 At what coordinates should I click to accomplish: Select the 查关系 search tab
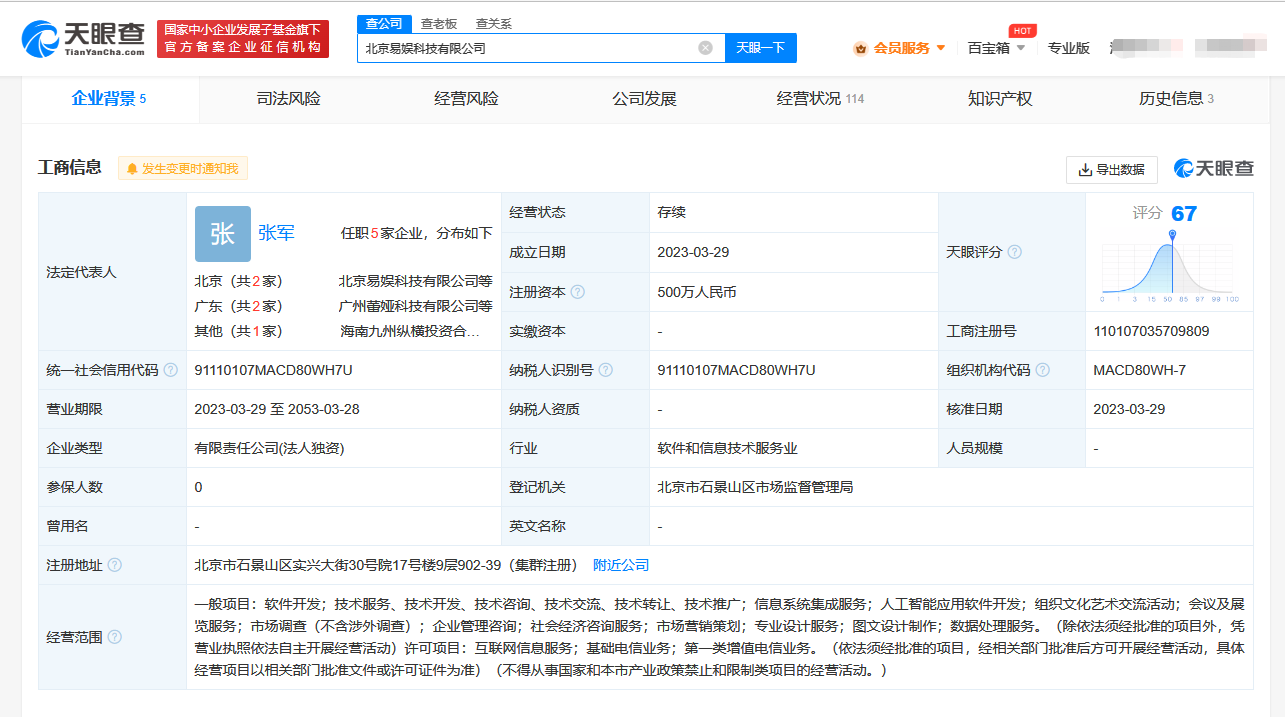point(493,24)
